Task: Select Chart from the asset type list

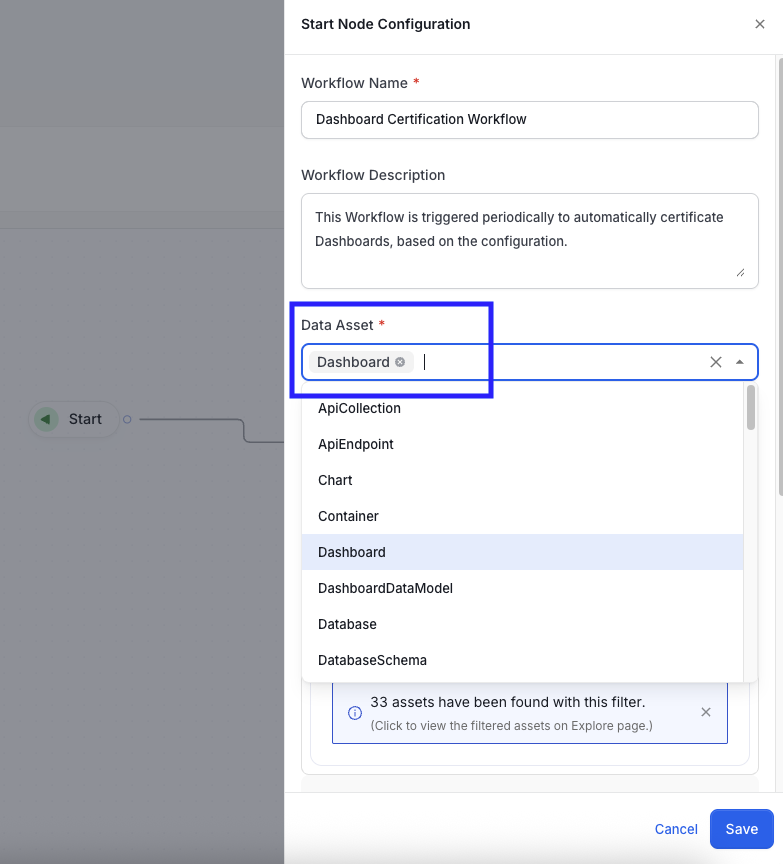Action: pyautogui.click(x=335, y=480)
